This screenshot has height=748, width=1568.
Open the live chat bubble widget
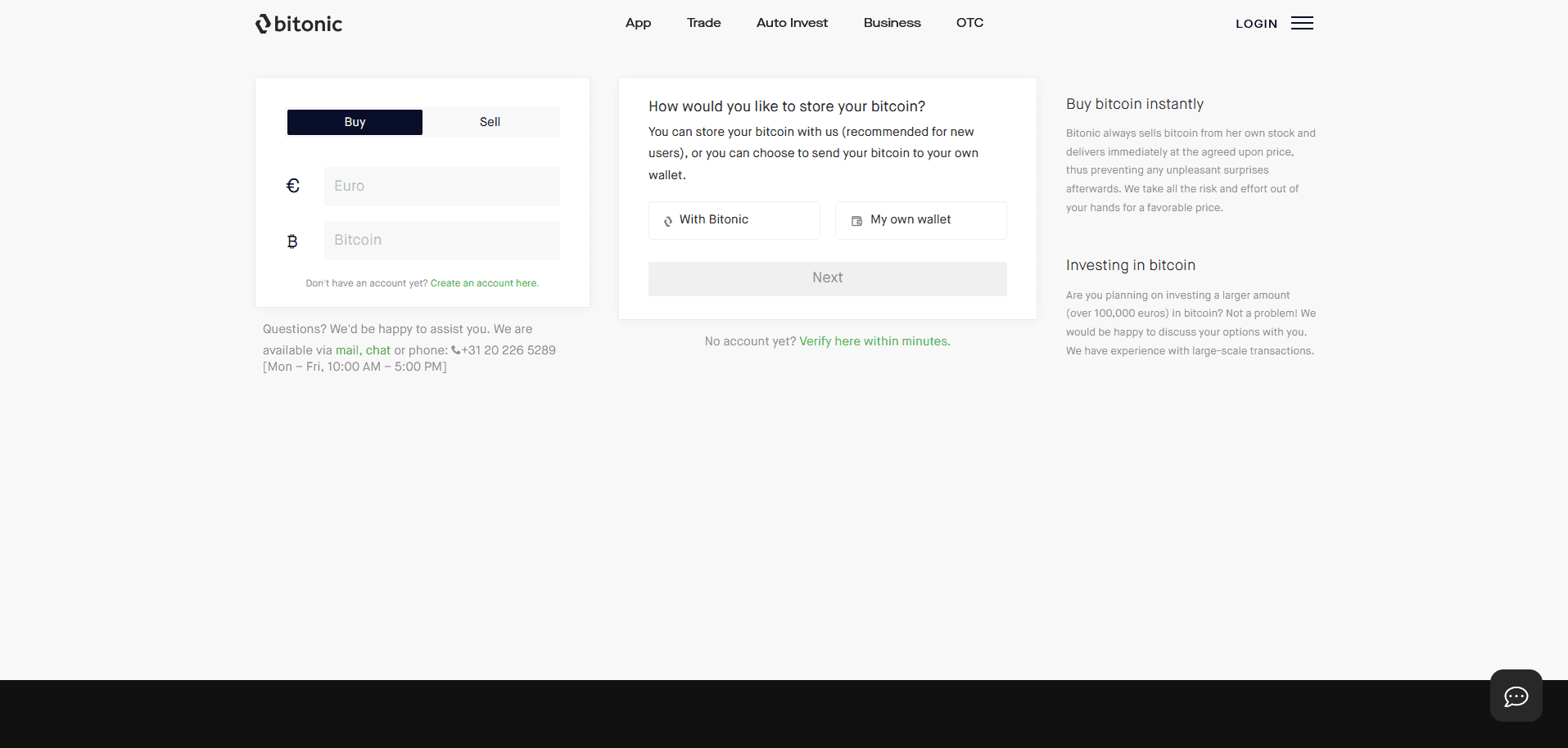(x=1516, y=696)
